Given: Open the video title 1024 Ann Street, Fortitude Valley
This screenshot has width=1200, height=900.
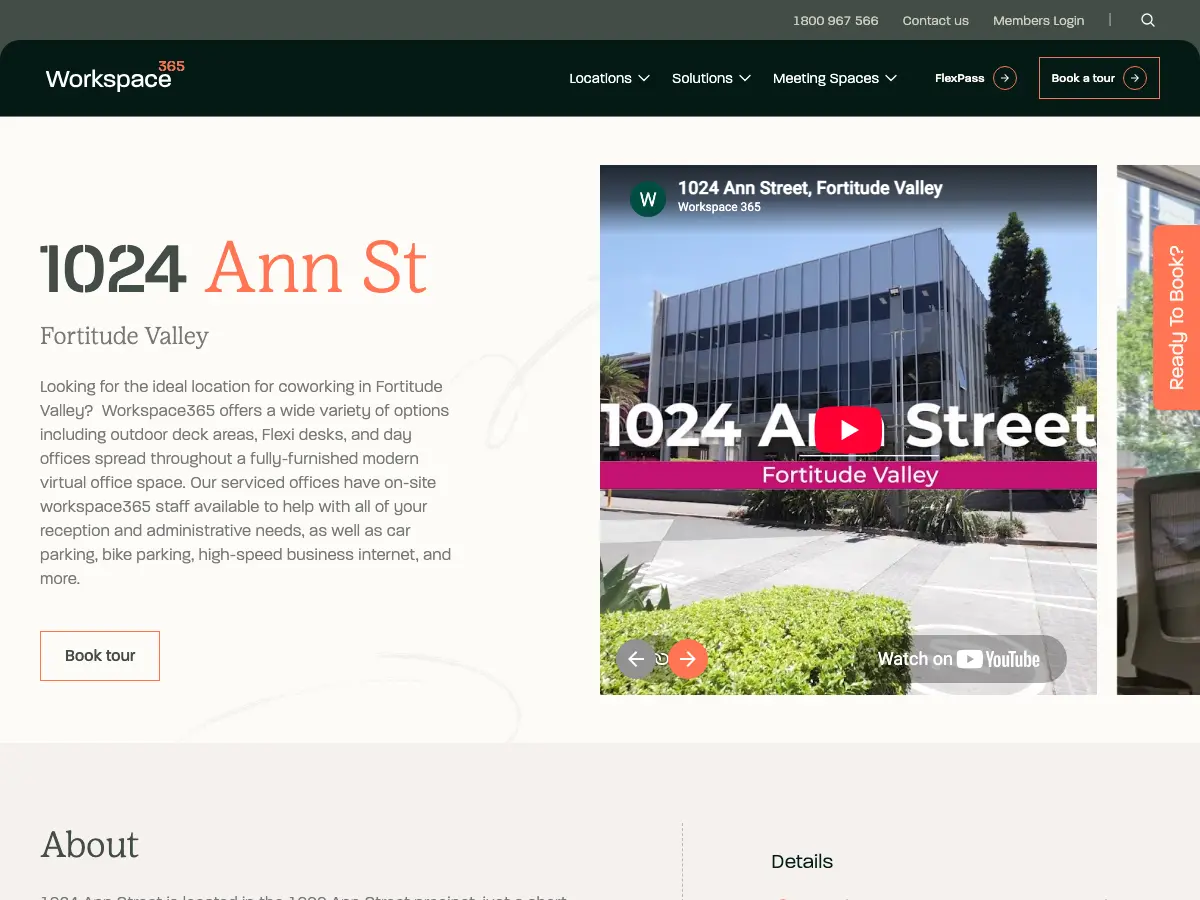Looking at the screenshot, I should [x=810, y=188].
